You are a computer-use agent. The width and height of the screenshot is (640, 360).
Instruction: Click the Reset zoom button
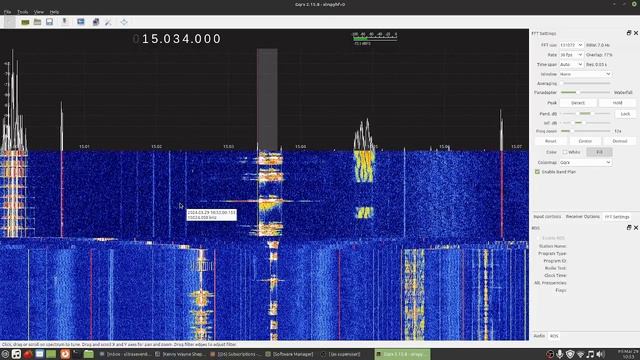tap(551, 141)
